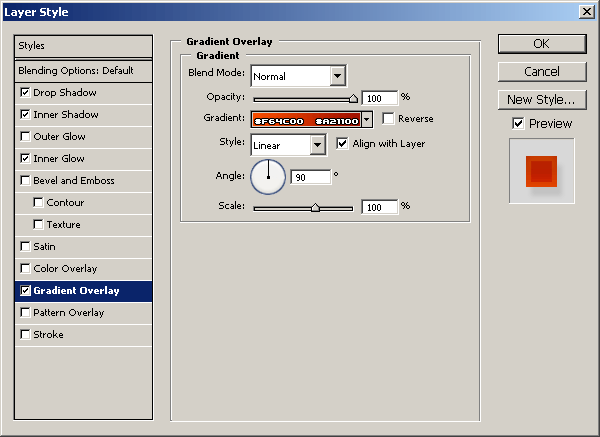Image resolution: width=600 pixels, height=437 pixels.
Task: Open the Drop Shadow settings row
Action: [x=83, y=93]
